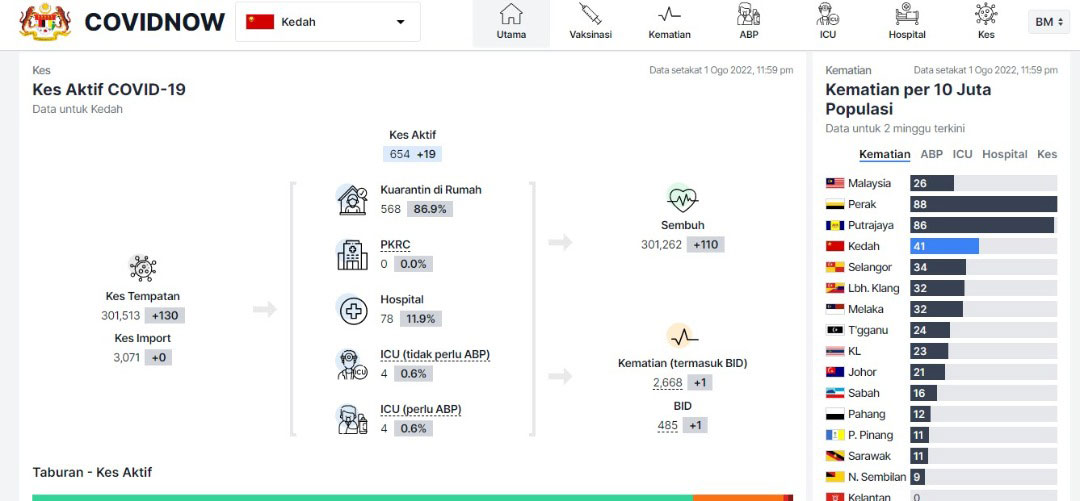
Task: Open the Hospital bed icon
Action: [907, 14]
